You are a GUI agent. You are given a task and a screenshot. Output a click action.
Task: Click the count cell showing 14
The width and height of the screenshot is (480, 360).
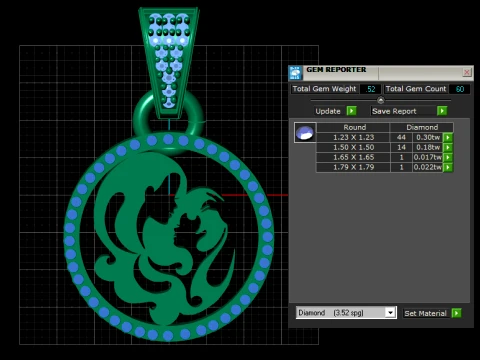pos(401,147)
